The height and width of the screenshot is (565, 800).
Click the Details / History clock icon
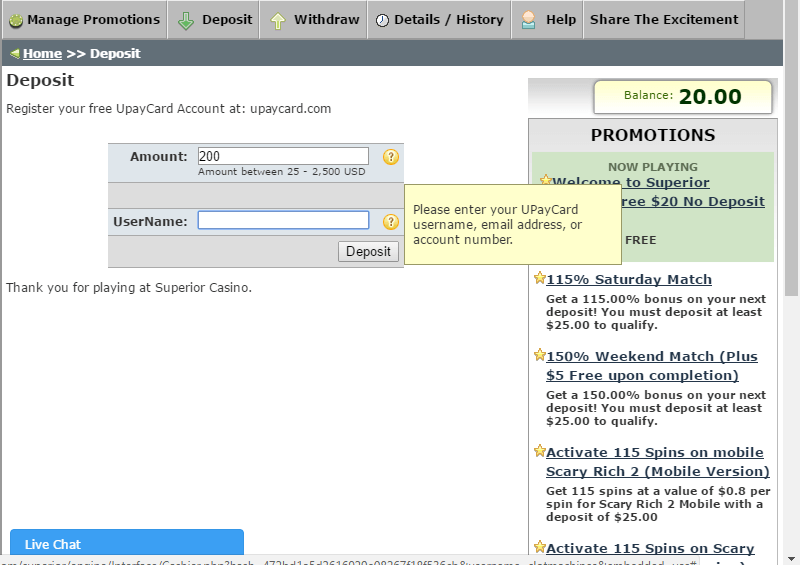(382, 20)
